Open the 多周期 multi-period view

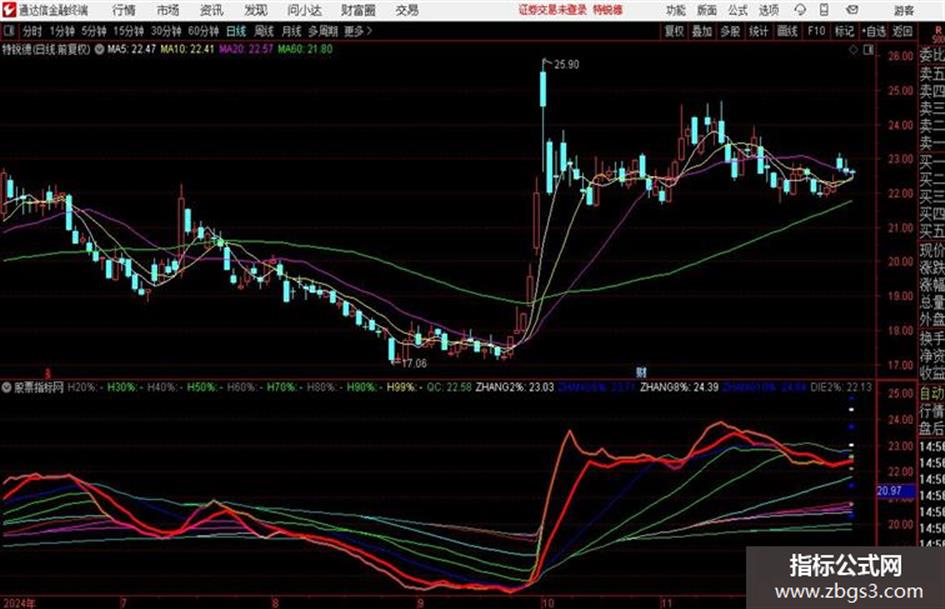[323, 31]
